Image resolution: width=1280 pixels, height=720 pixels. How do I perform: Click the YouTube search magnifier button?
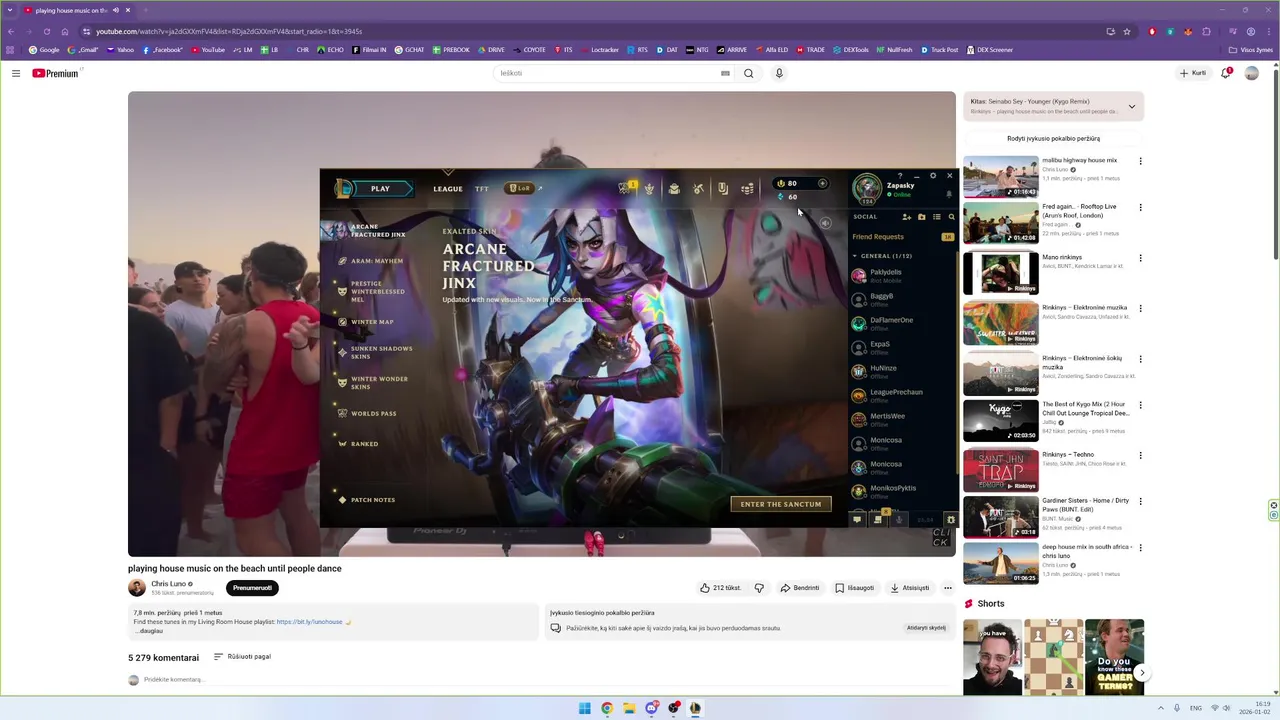[748, 73]
